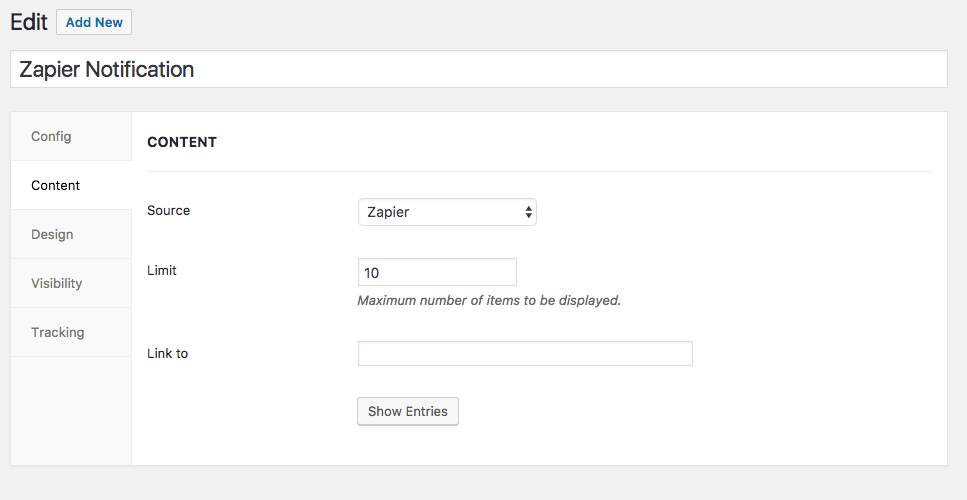Switch to the Config tab
This screenshot has width=967, height=500.
point(71,136)
